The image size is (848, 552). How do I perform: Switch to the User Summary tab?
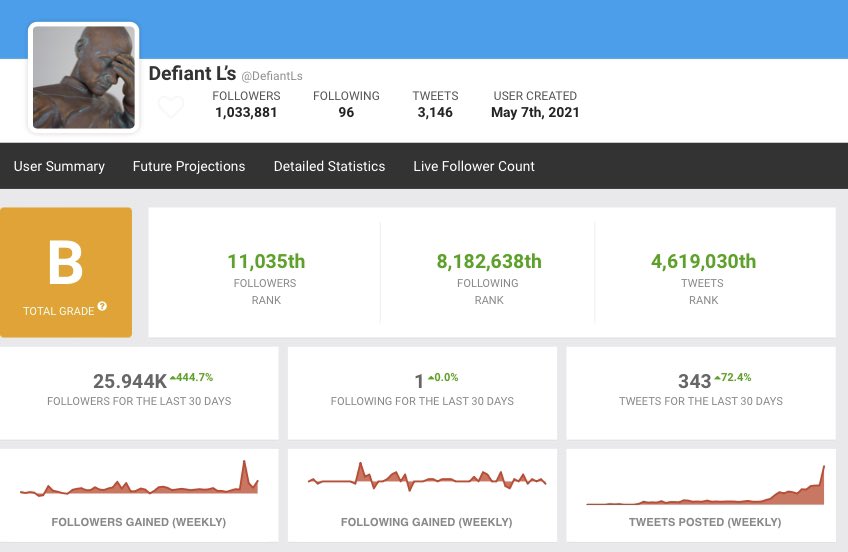(59, 166)
